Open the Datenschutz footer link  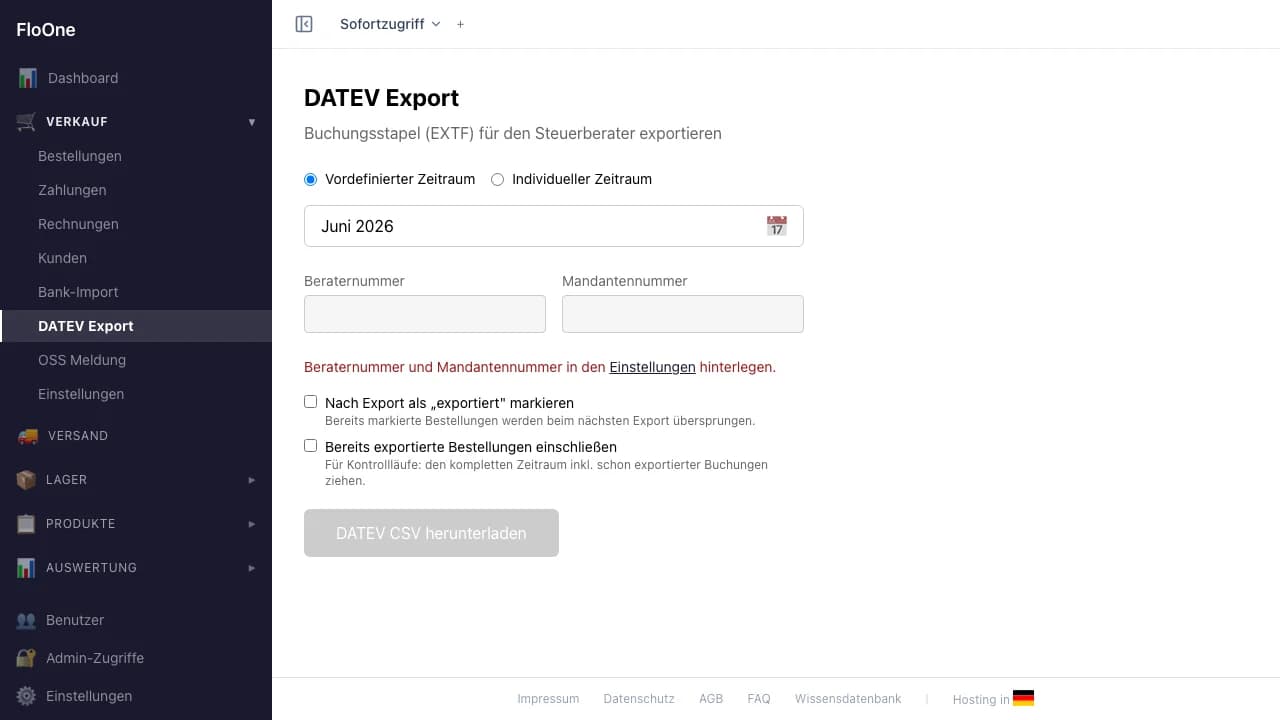point(639,699)
